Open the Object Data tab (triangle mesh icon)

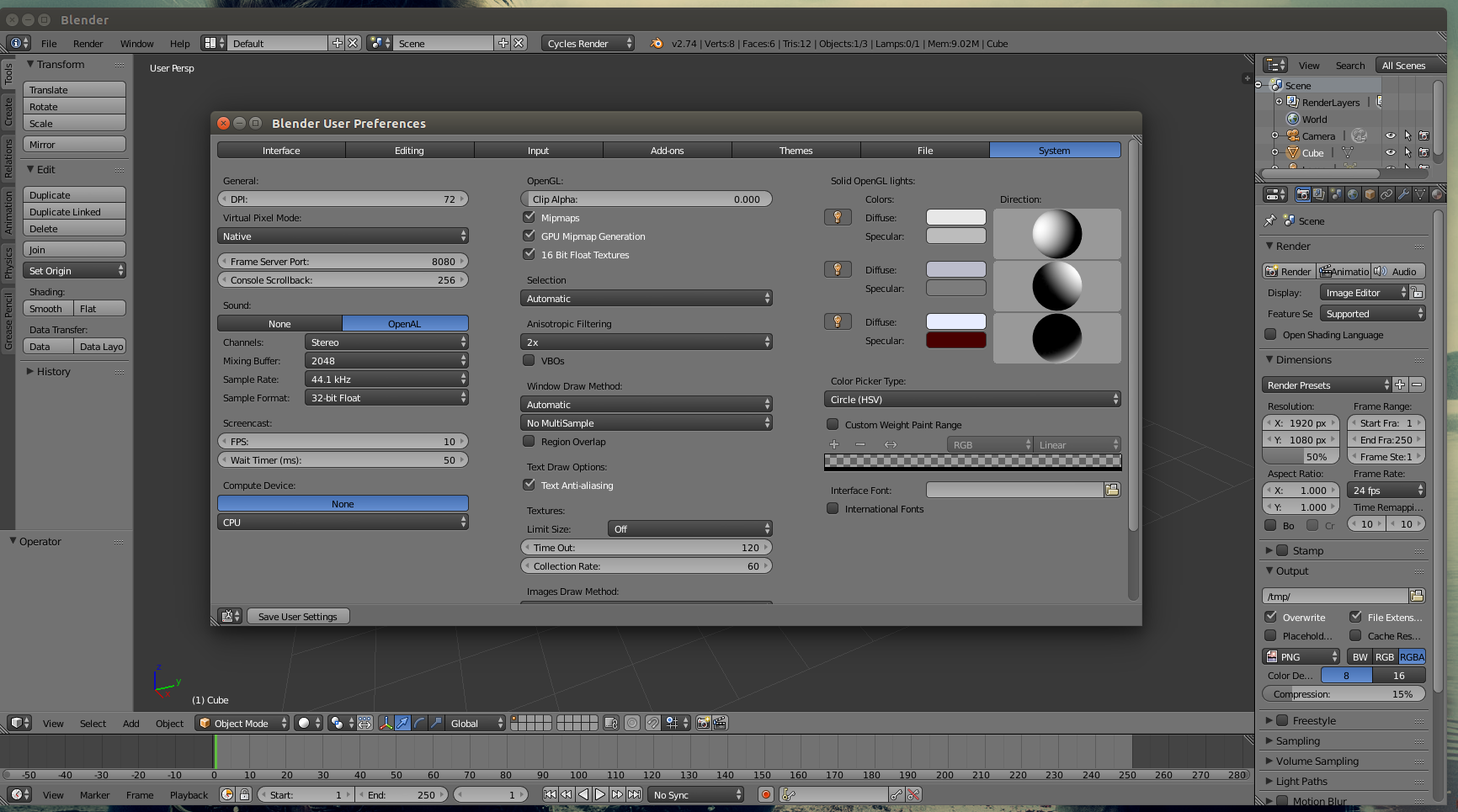1420,194
